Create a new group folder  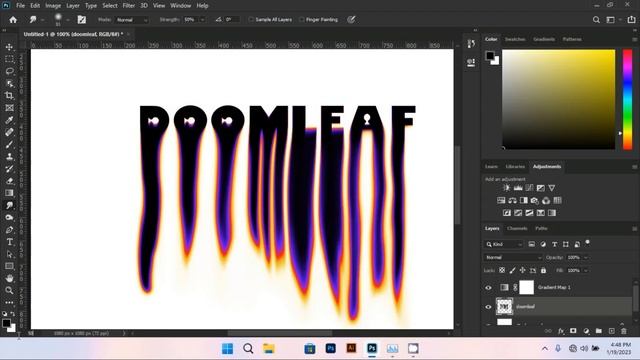598,331
